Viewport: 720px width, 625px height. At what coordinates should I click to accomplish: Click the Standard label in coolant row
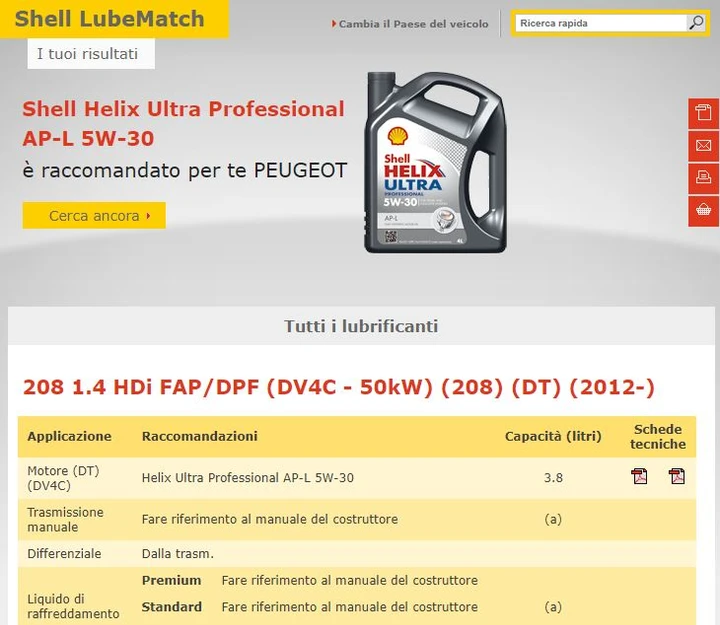(x=172, y=607)
